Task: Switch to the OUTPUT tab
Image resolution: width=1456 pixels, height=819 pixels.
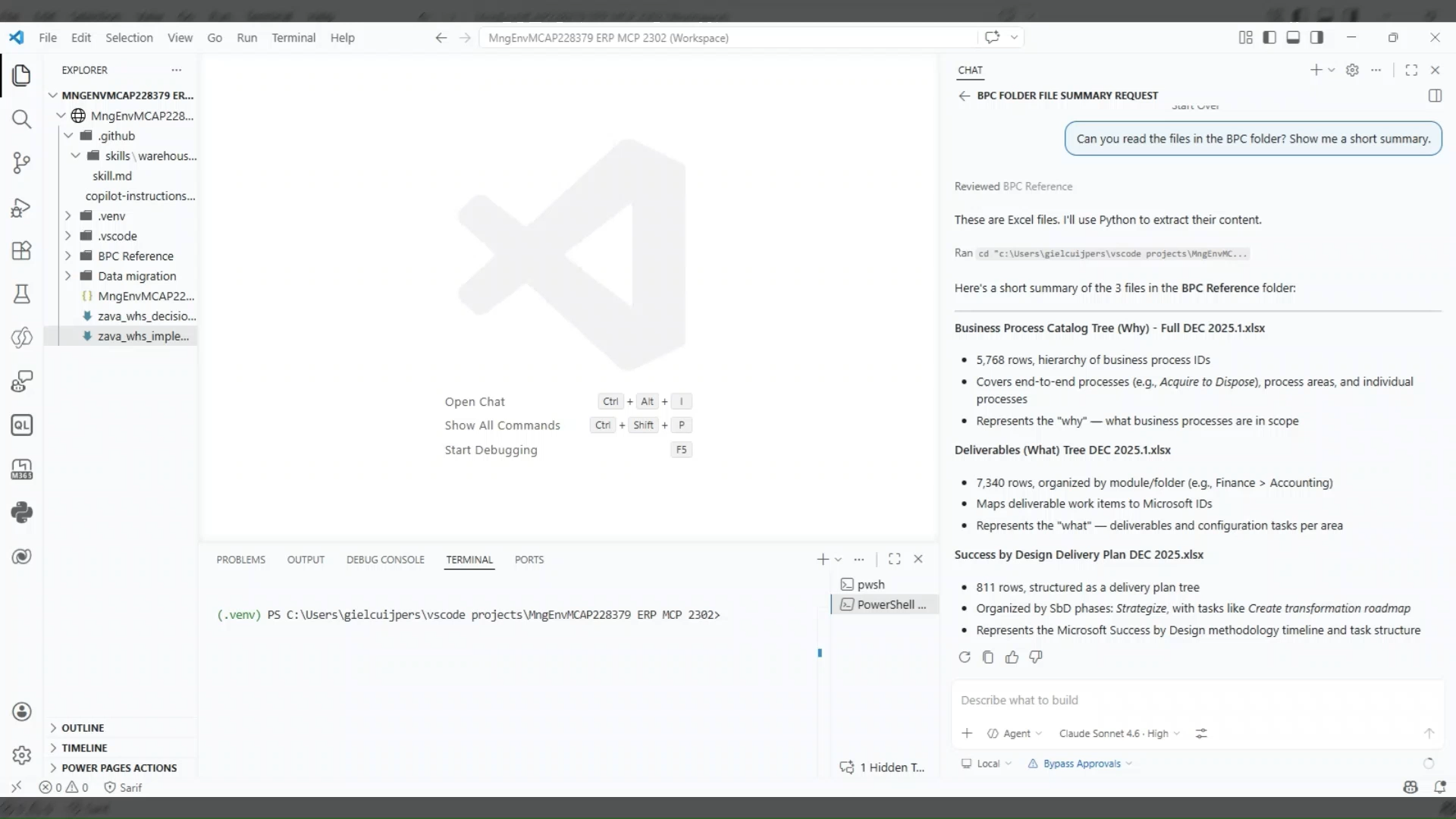Action: pos(306,560)
